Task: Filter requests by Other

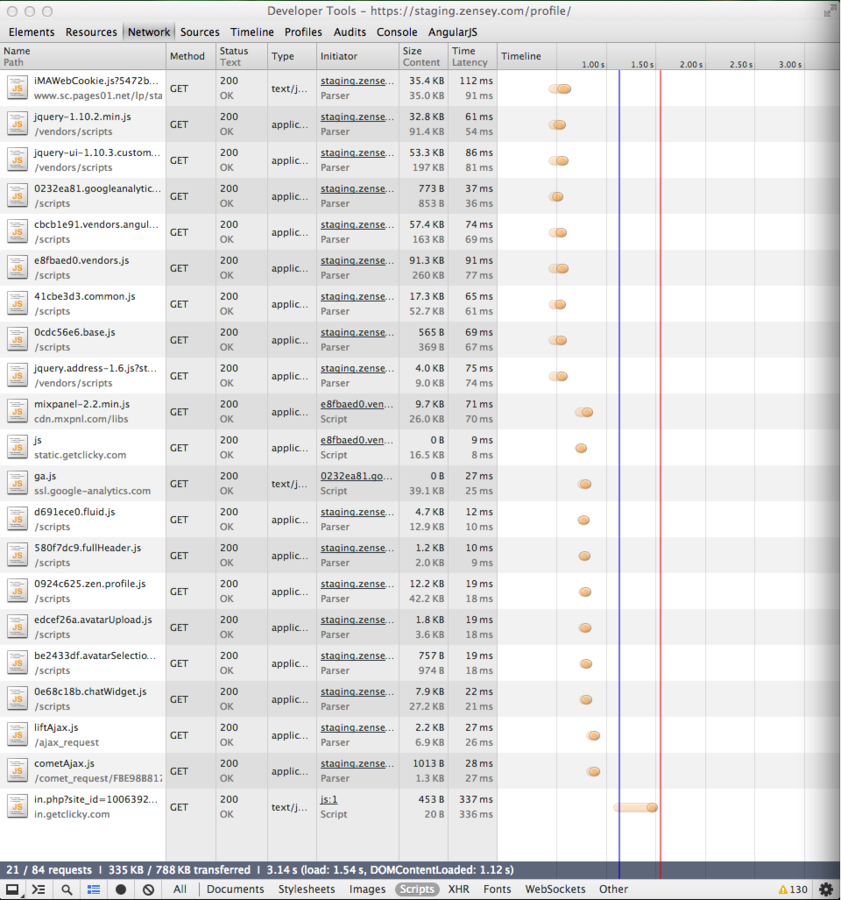Action: 614,889
